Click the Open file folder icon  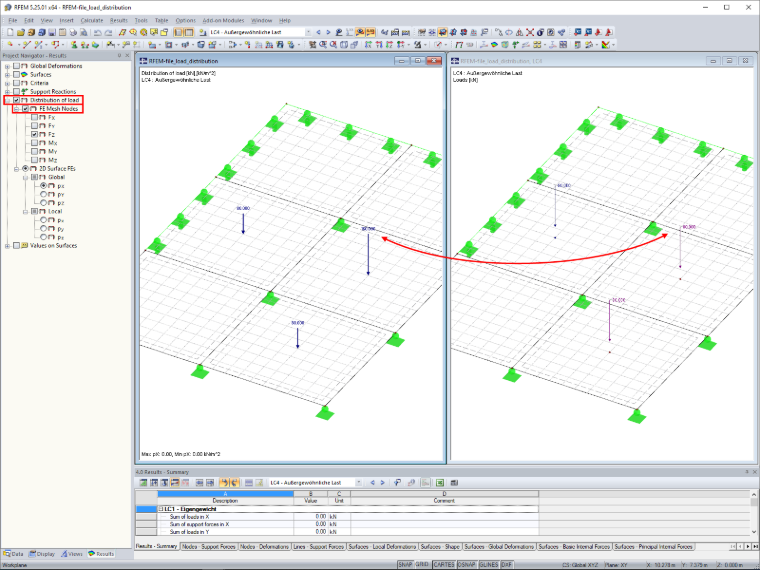coord(20,32)
